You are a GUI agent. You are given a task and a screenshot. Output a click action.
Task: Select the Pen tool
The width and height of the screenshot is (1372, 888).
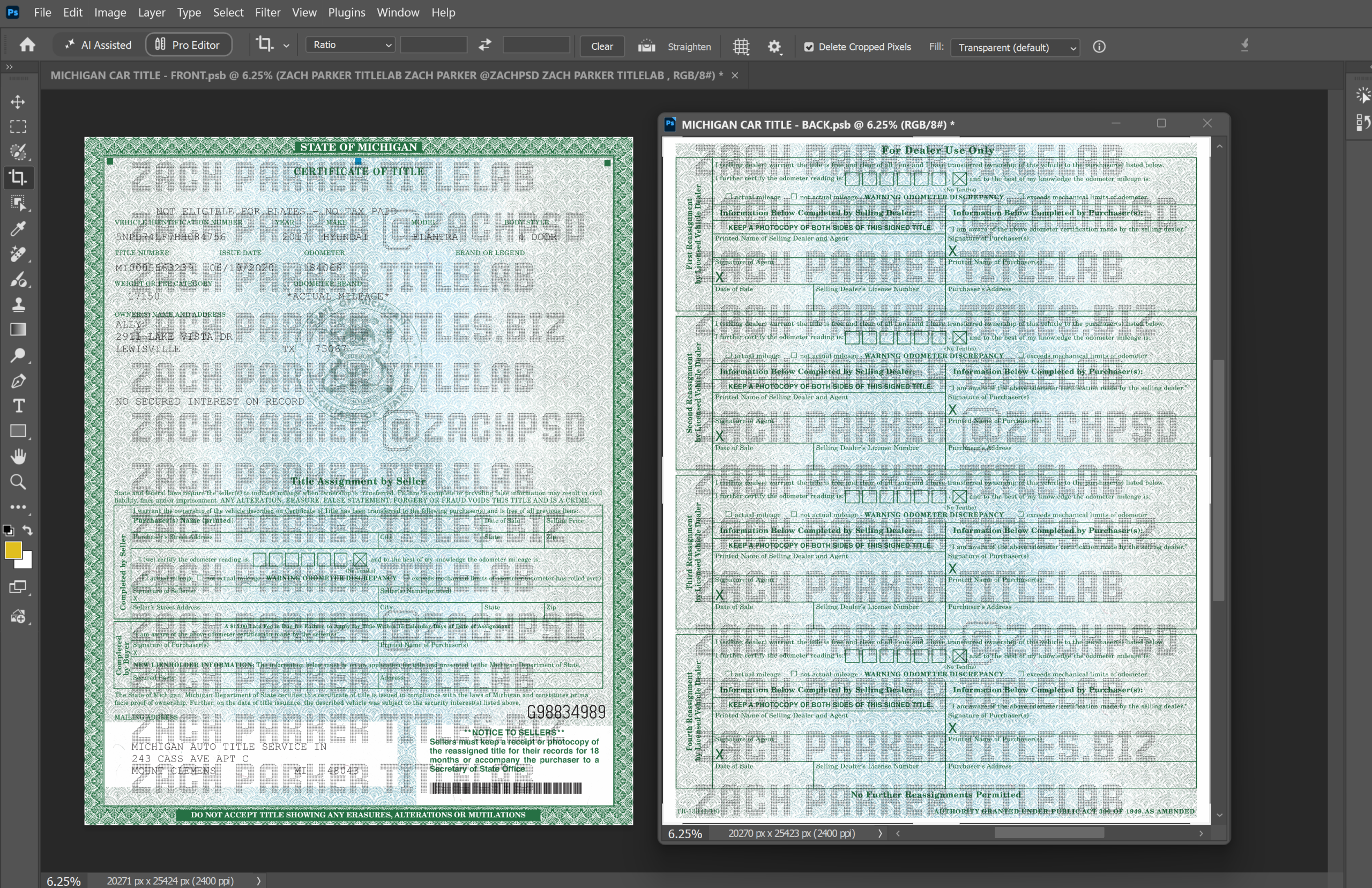(x=18, y=381)
